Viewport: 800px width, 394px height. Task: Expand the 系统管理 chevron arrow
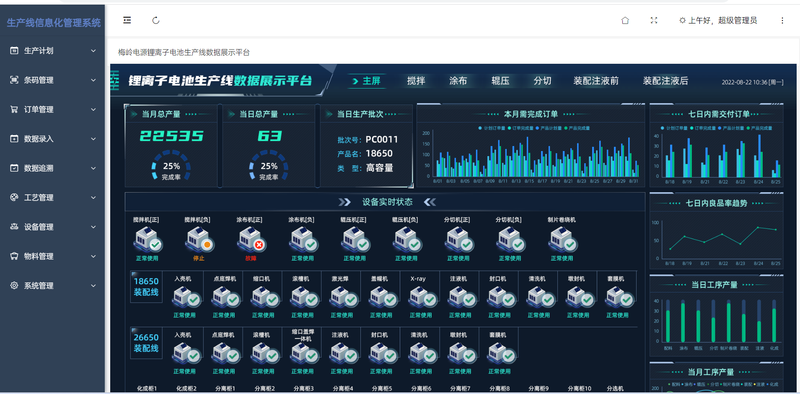[x=93, y=285]
